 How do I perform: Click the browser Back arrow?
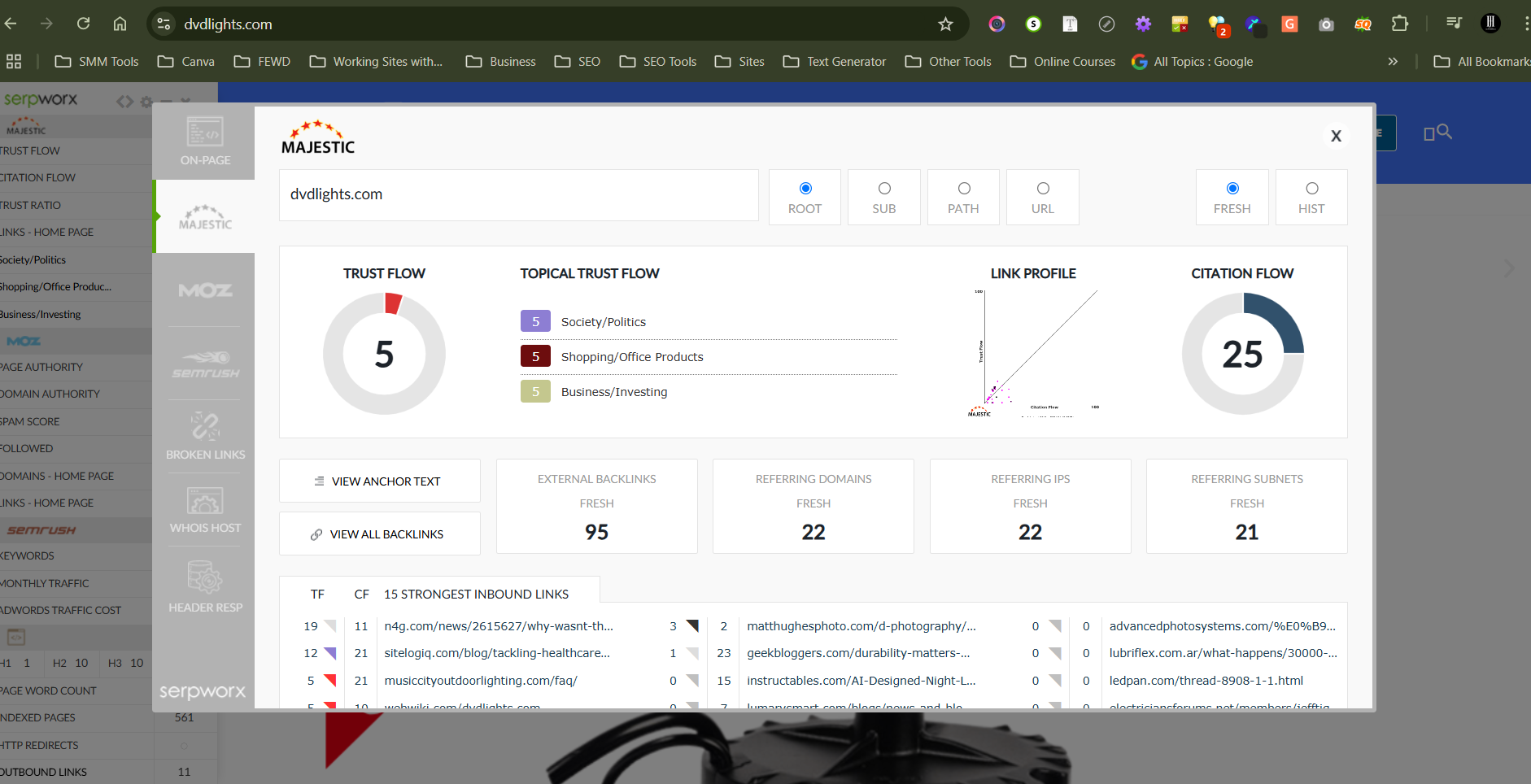pos(11,24)
